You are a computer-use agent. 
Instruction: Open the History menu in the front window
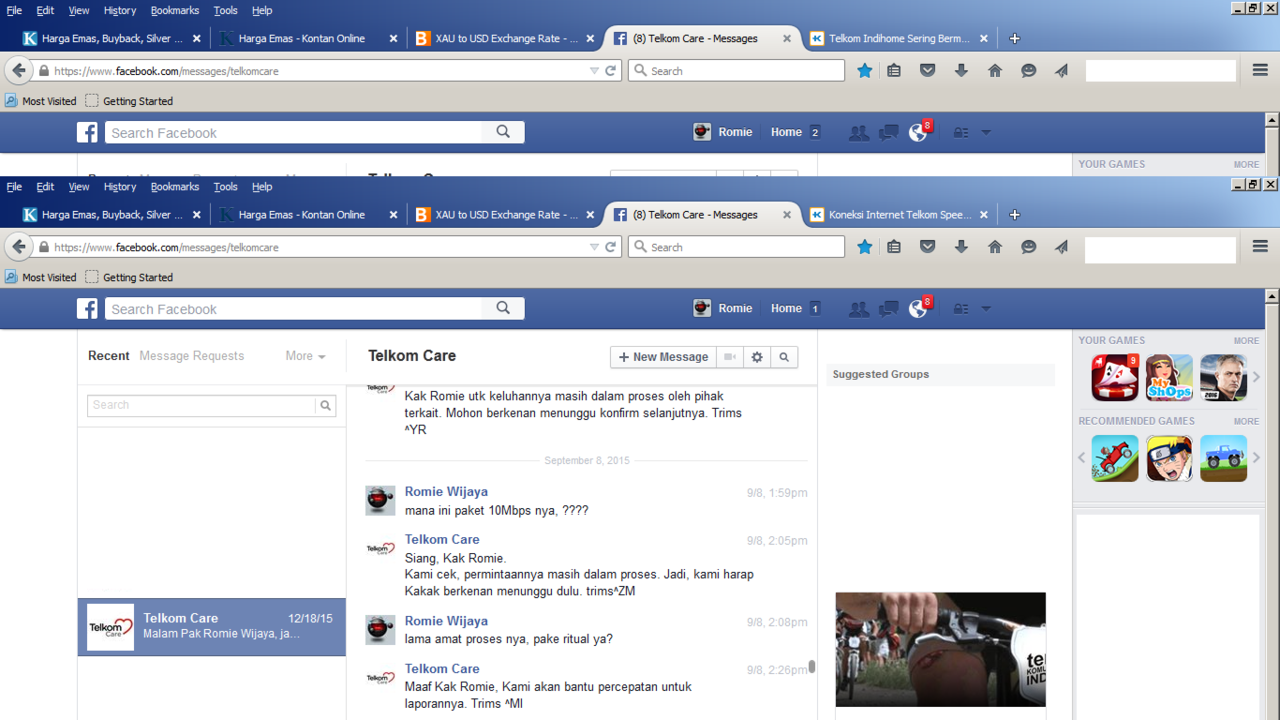coord(119,187)
